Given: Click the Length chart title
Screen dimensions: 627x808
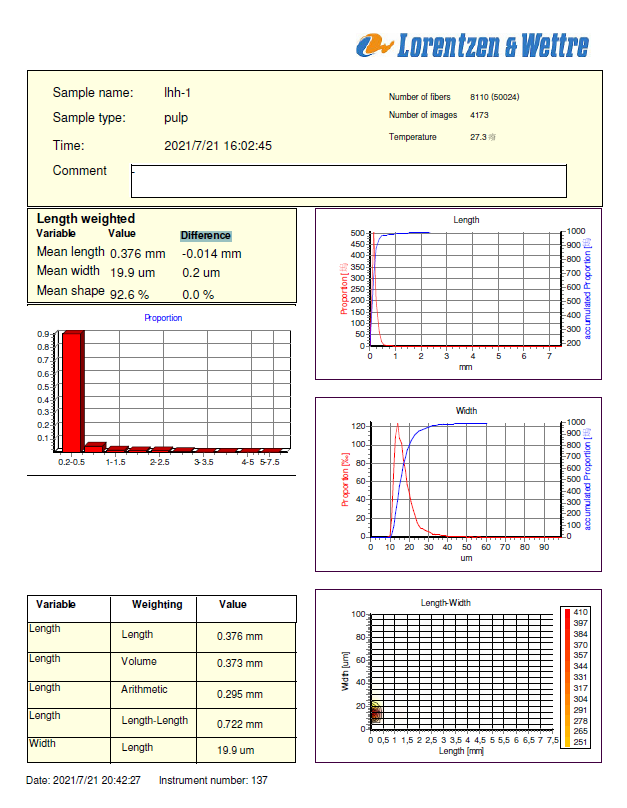Looking at the screenshot, I should tap(466, 220).
